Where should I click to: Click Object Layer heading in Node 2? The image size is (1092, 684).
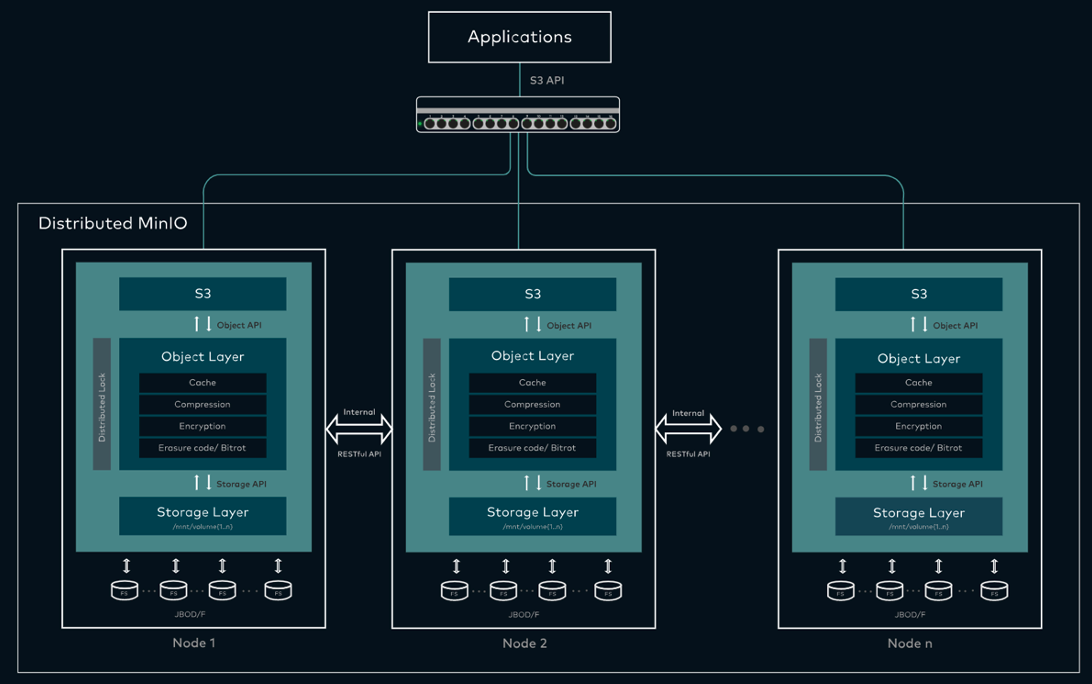[x=533, y=356]
